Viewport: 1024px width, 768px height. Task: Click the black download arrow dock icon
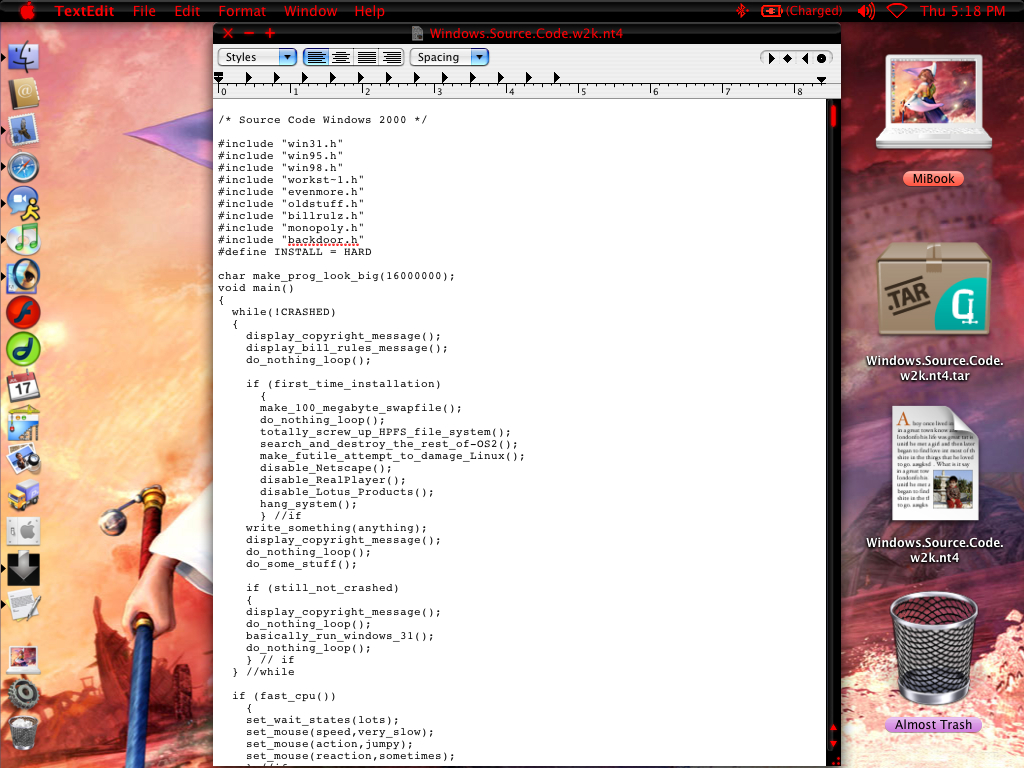tap(24, 568)
